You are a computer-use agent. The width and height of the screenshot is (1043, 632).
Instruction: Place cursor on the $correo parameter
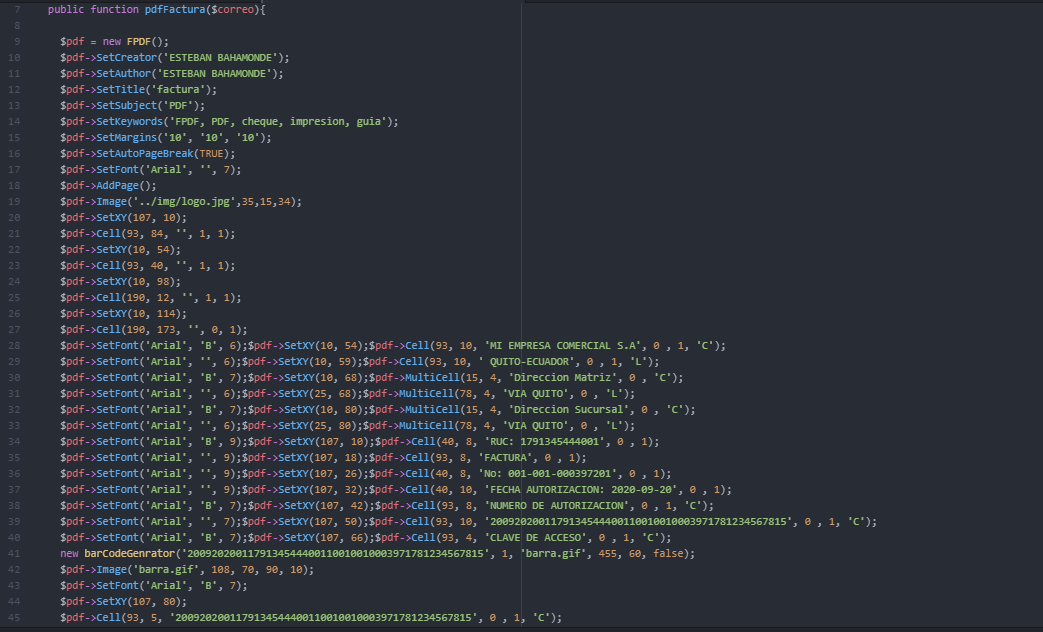coord(231,9)
